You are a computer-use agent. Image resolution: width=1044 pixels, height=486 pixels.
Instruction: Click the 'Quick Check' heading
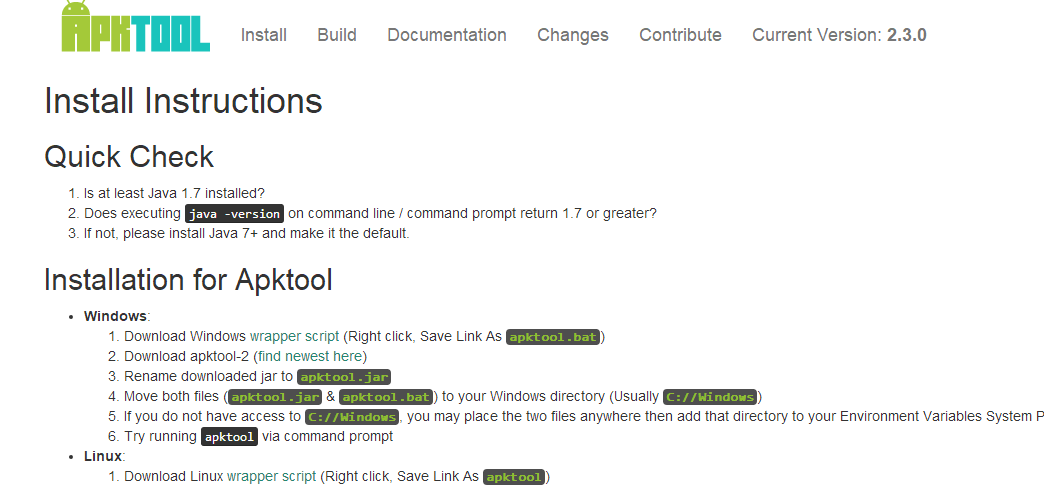[x=129, y=157]
